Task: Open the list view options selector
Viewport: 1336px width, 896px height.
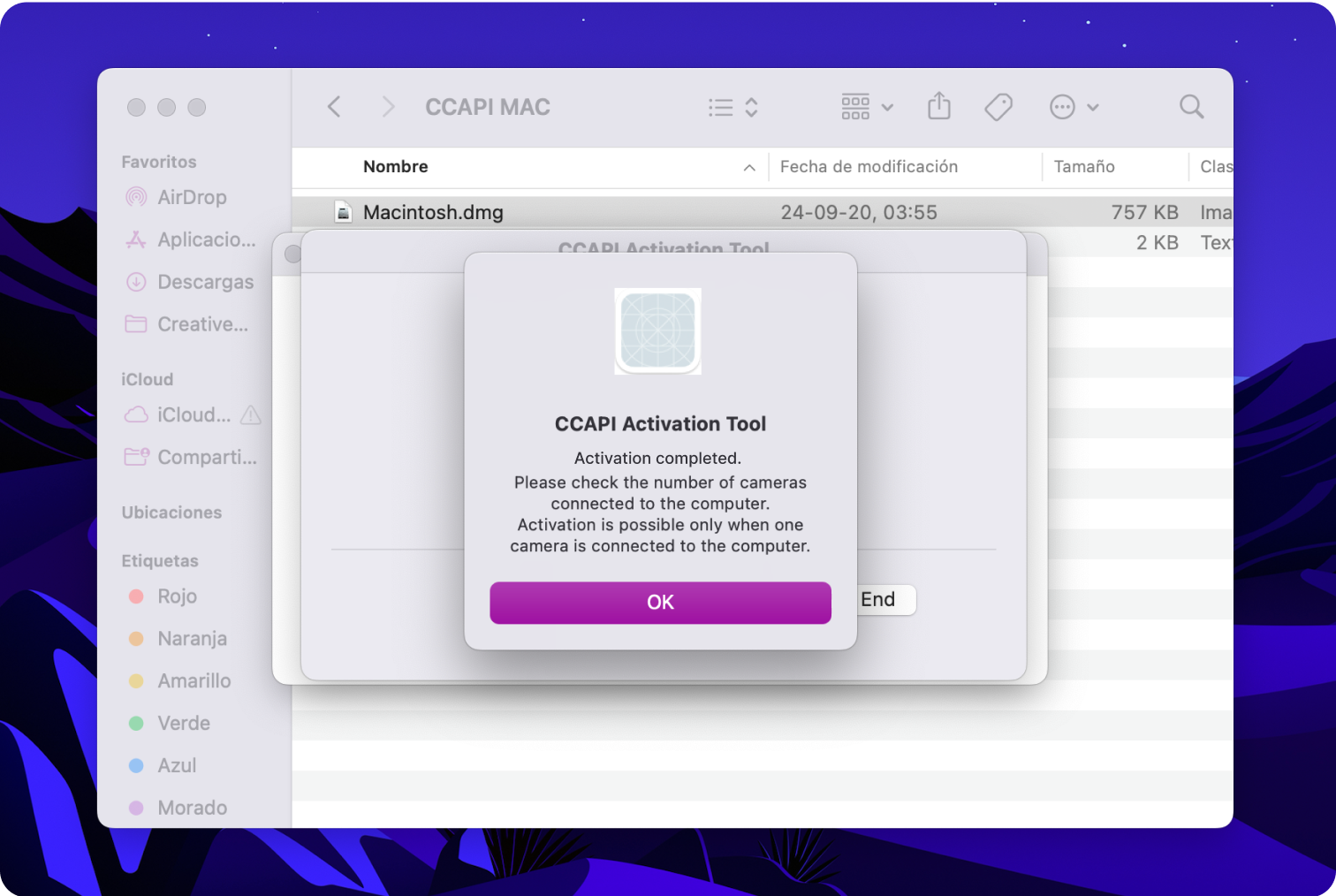Action: pyautogui.click(x=733, y=107)
